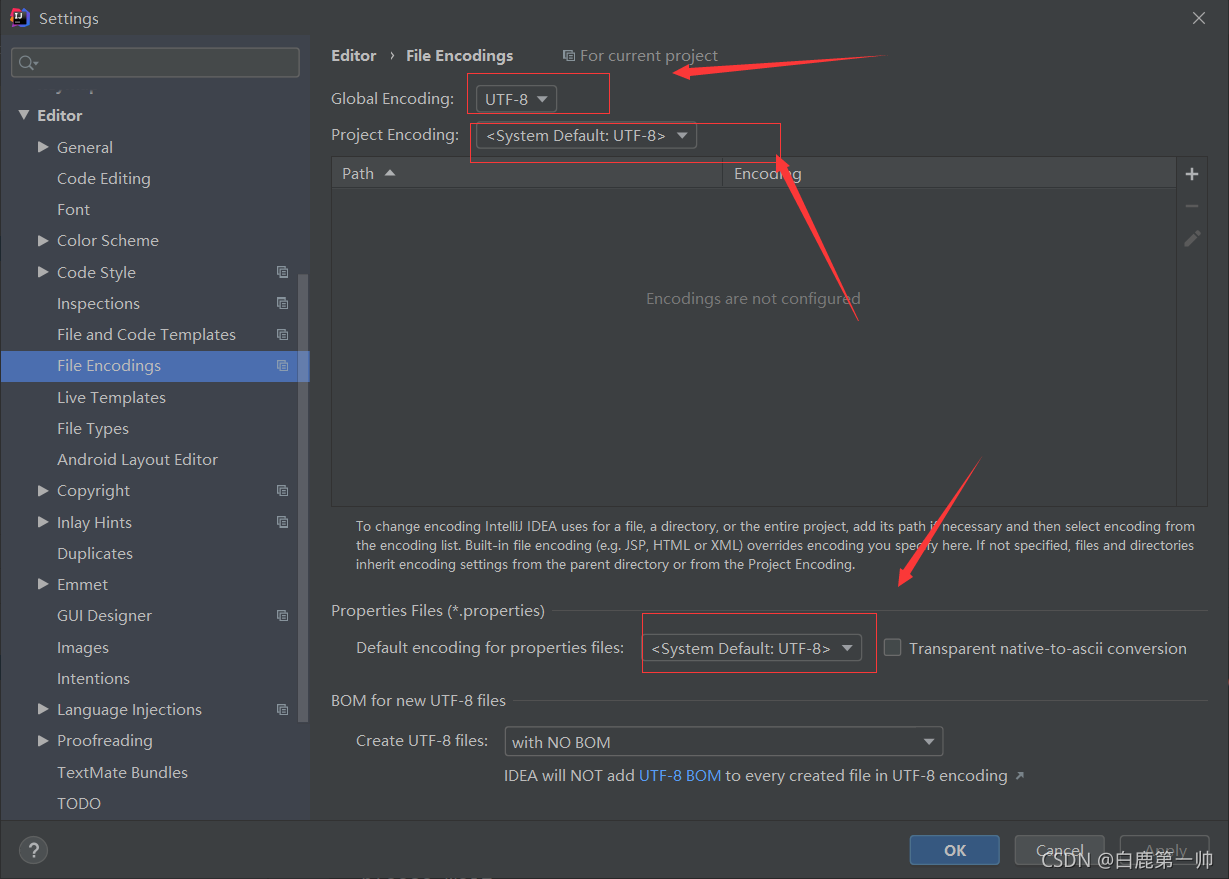
Task: Click the search magnifier icon
Action: pyautogui.click(x=27, y=63)
